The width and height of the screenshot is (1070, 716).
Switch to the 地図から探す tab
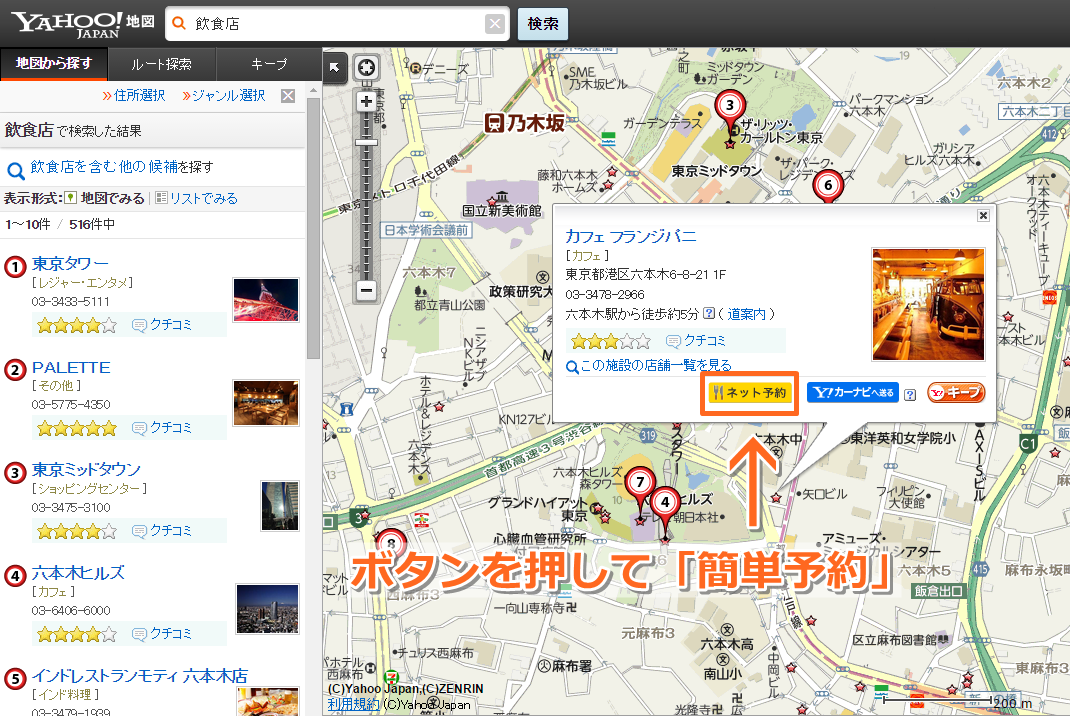(54, 63)
